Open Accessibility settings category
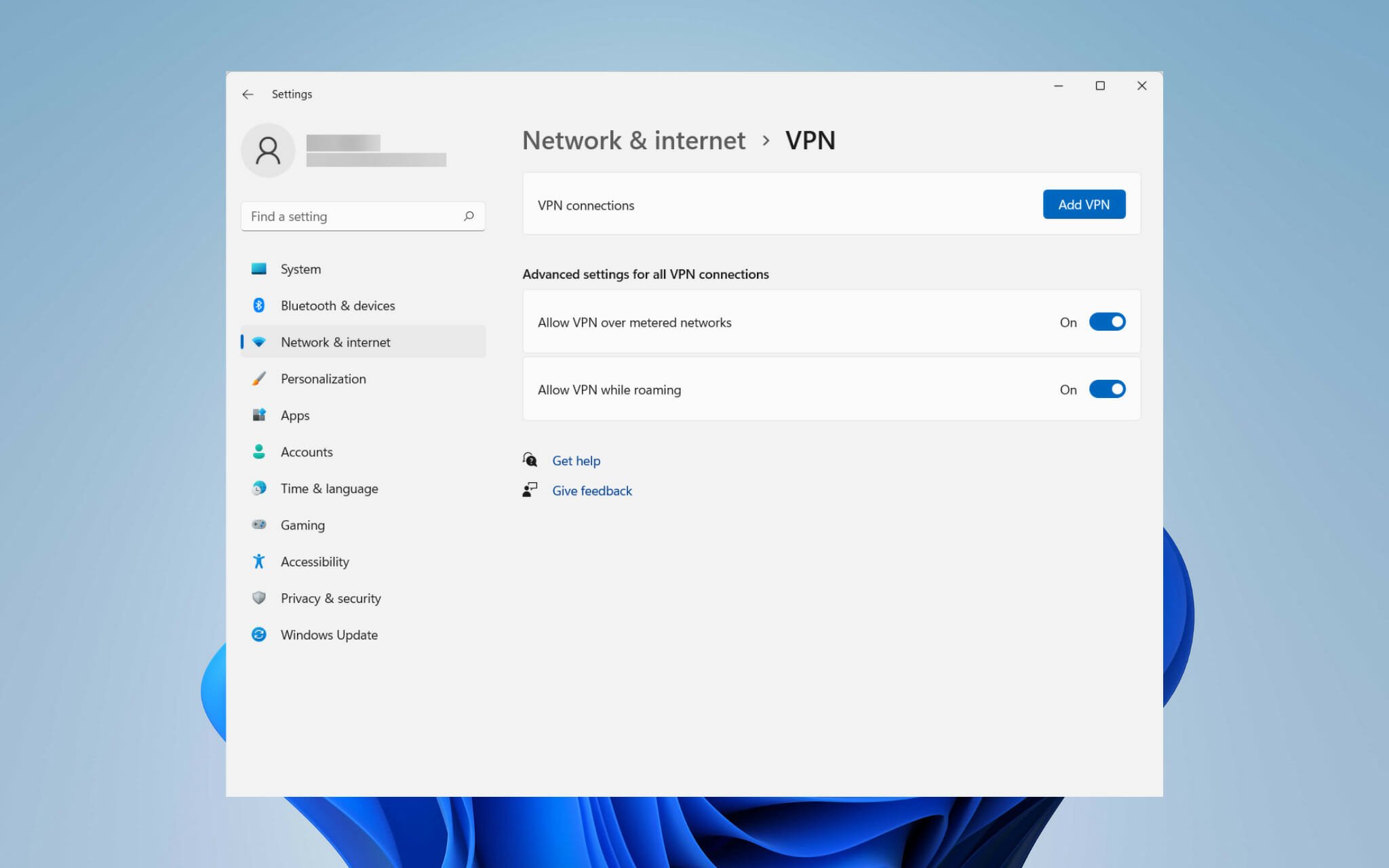 [x=363, y=561]
